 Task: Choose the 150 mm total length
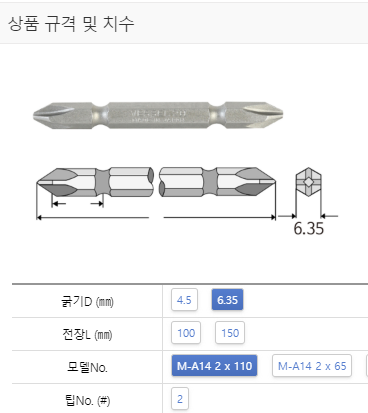pos(230,333)
